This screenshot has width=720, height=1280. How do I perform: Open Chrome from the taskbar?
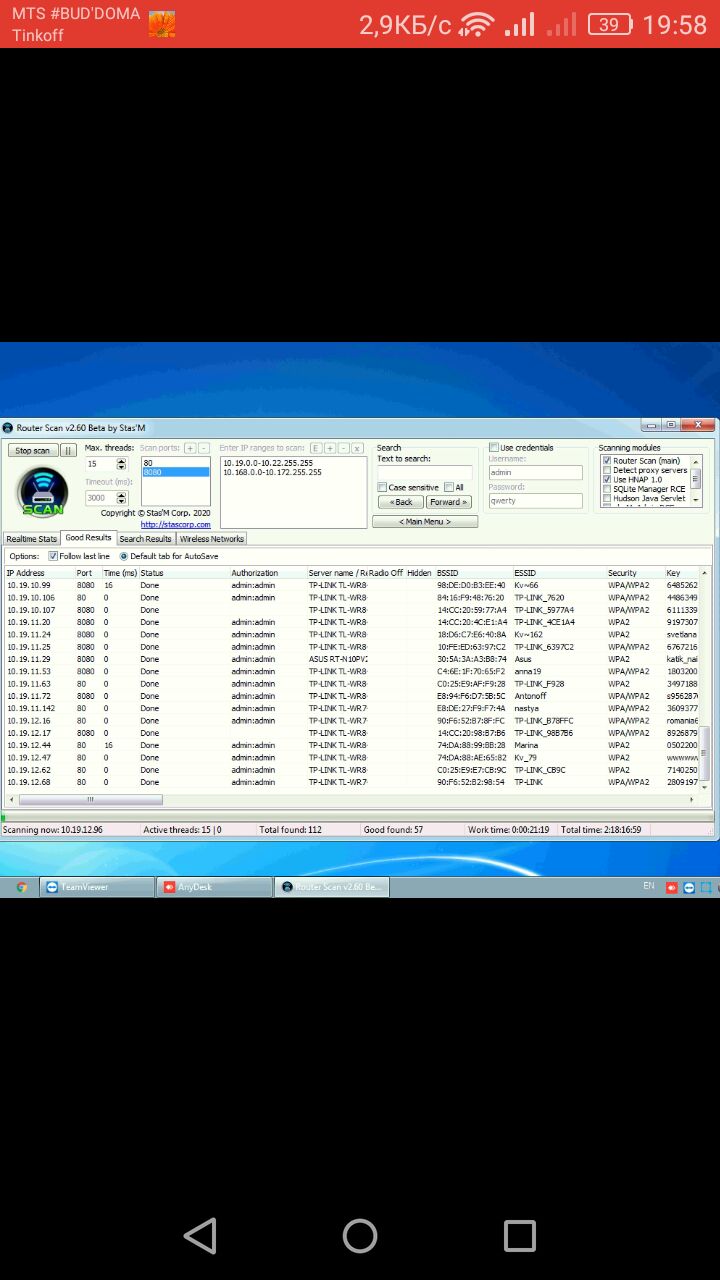click(x=22, y=887)
